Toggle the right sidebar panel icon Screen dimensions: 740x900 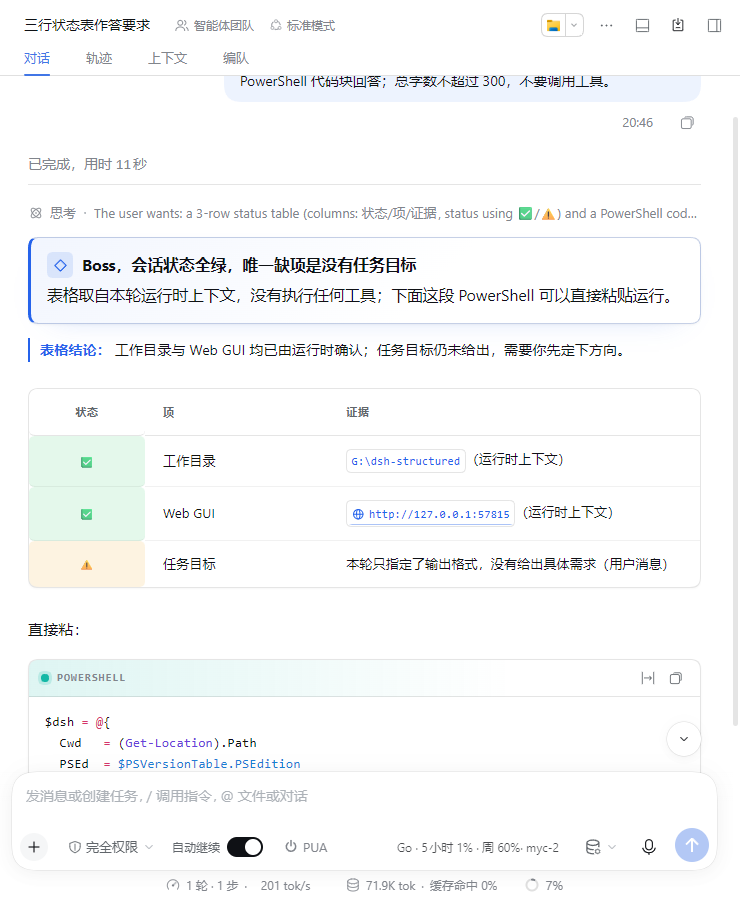714,25
